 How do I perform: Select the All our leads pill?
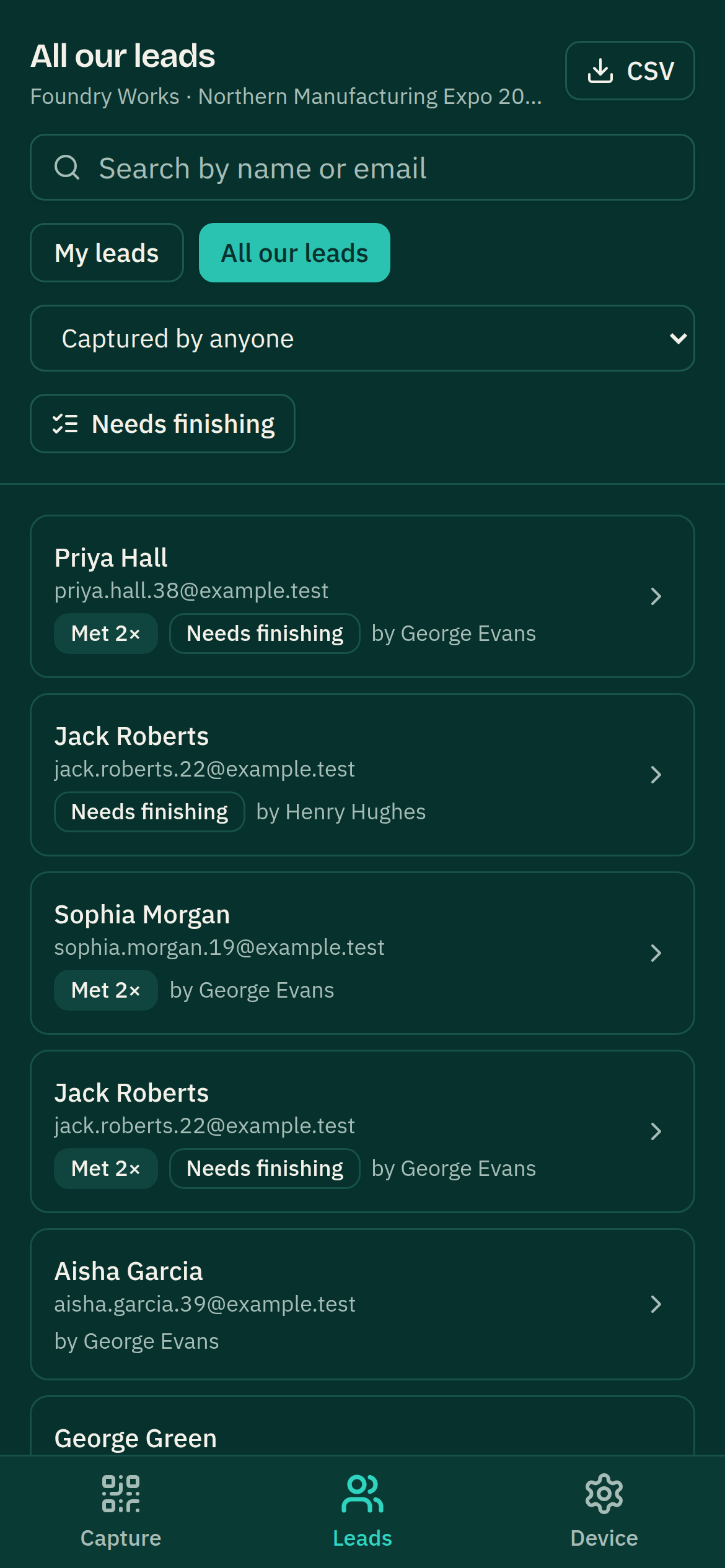tap(294, 253)
